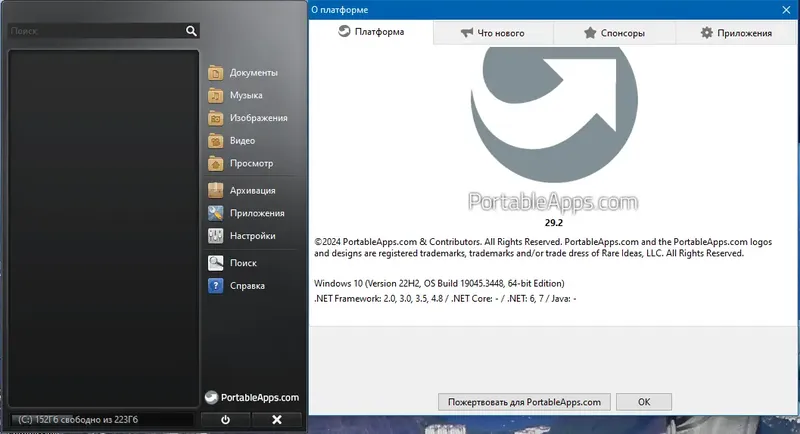Click the Windows 10 version info line
This screenshot has height=434, width=800.
[439, 284]
